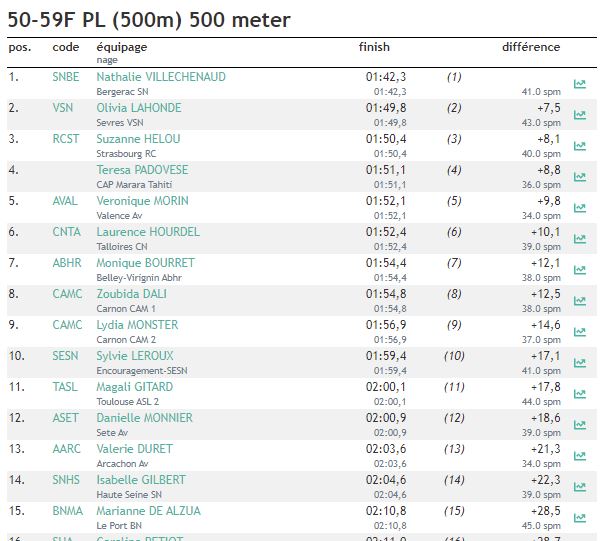Image resolution: width=606 pixels, height=541 pixels.
Task: Show graph icon for Teresa PADOVESE
Action: [x=579, y=177]
